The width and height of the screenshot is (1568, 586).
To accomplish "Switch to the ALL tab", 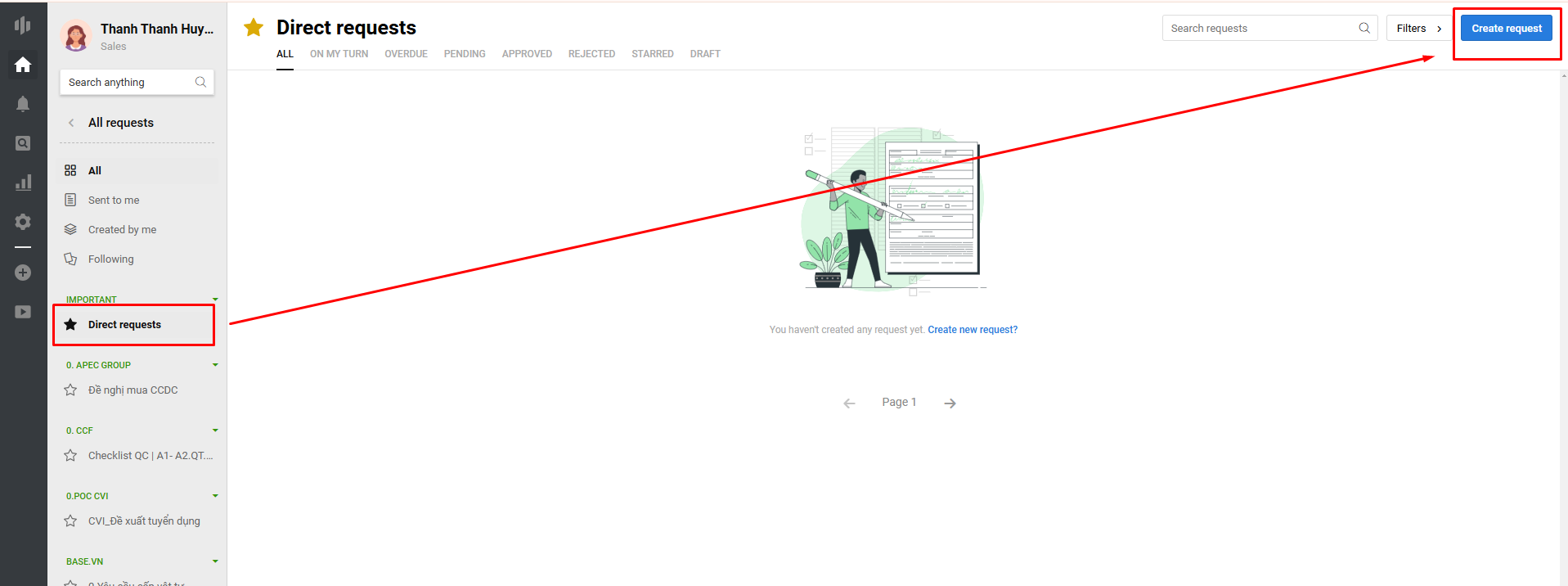I will pos(285,54).
